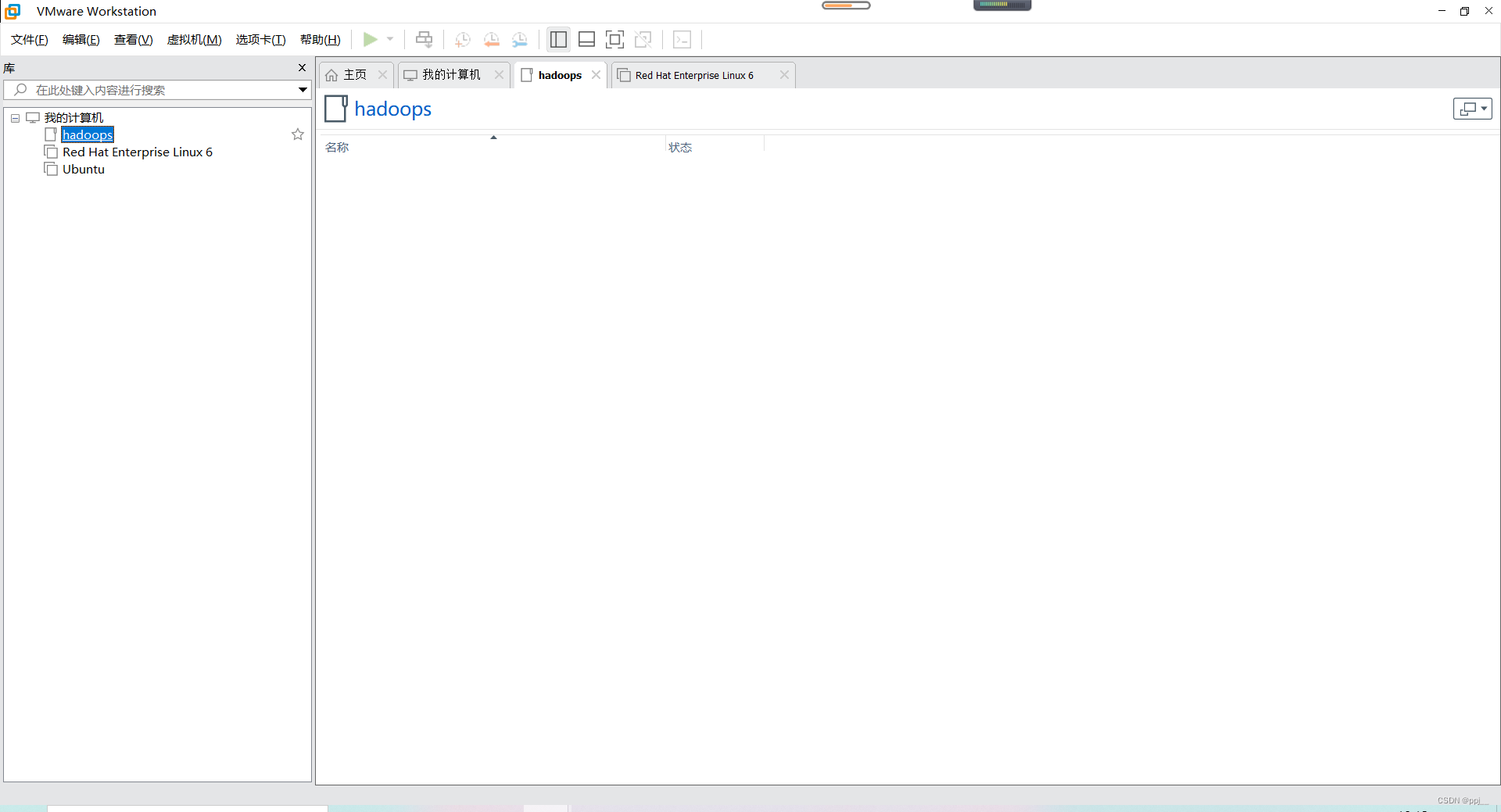Sort by the 名称 column header
Screen dimensions: 1501x812
click(337, 148)
